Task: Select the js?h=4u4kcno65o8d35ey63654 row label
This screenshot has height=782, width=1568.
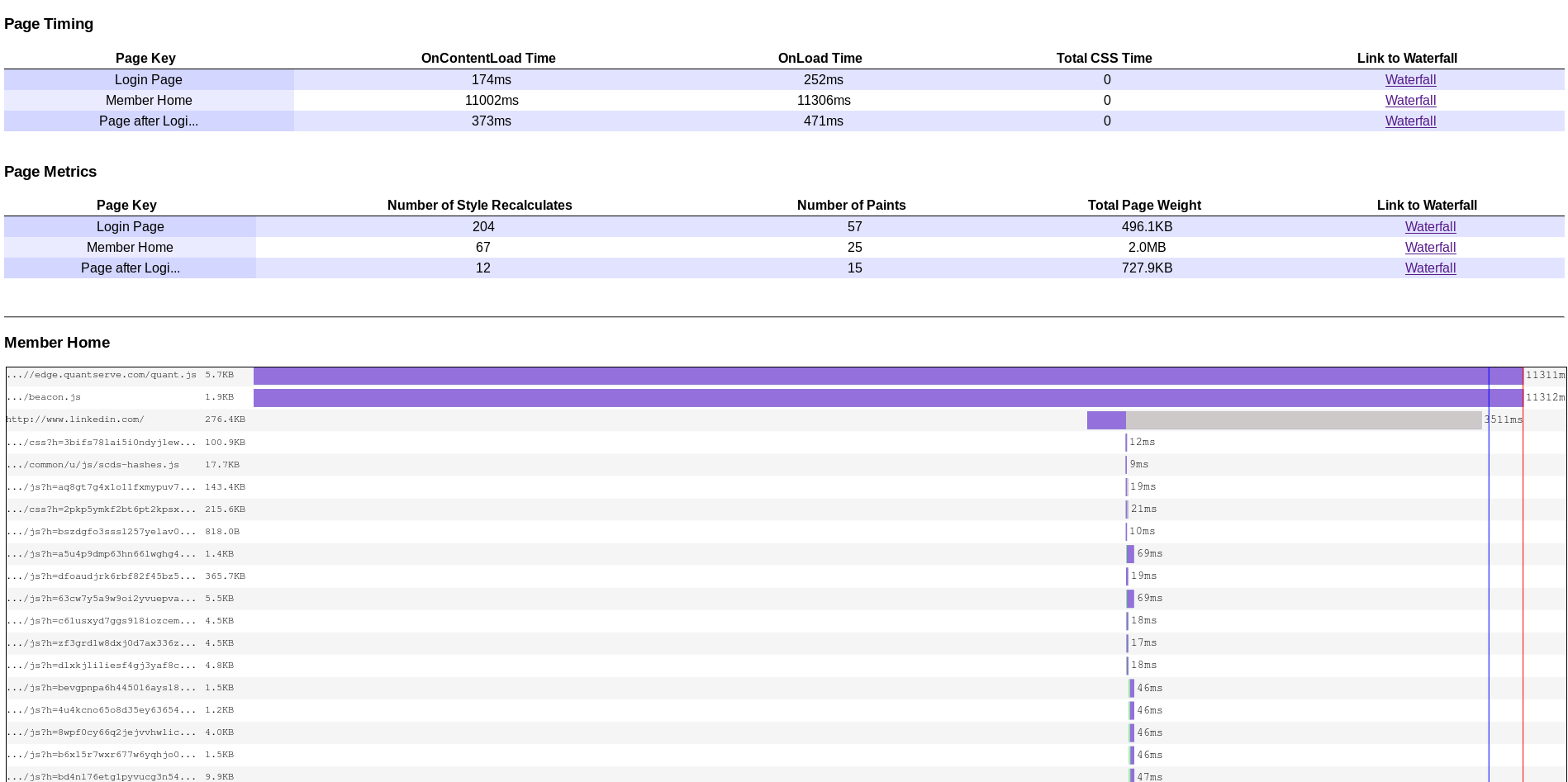Action: (102, 710)
